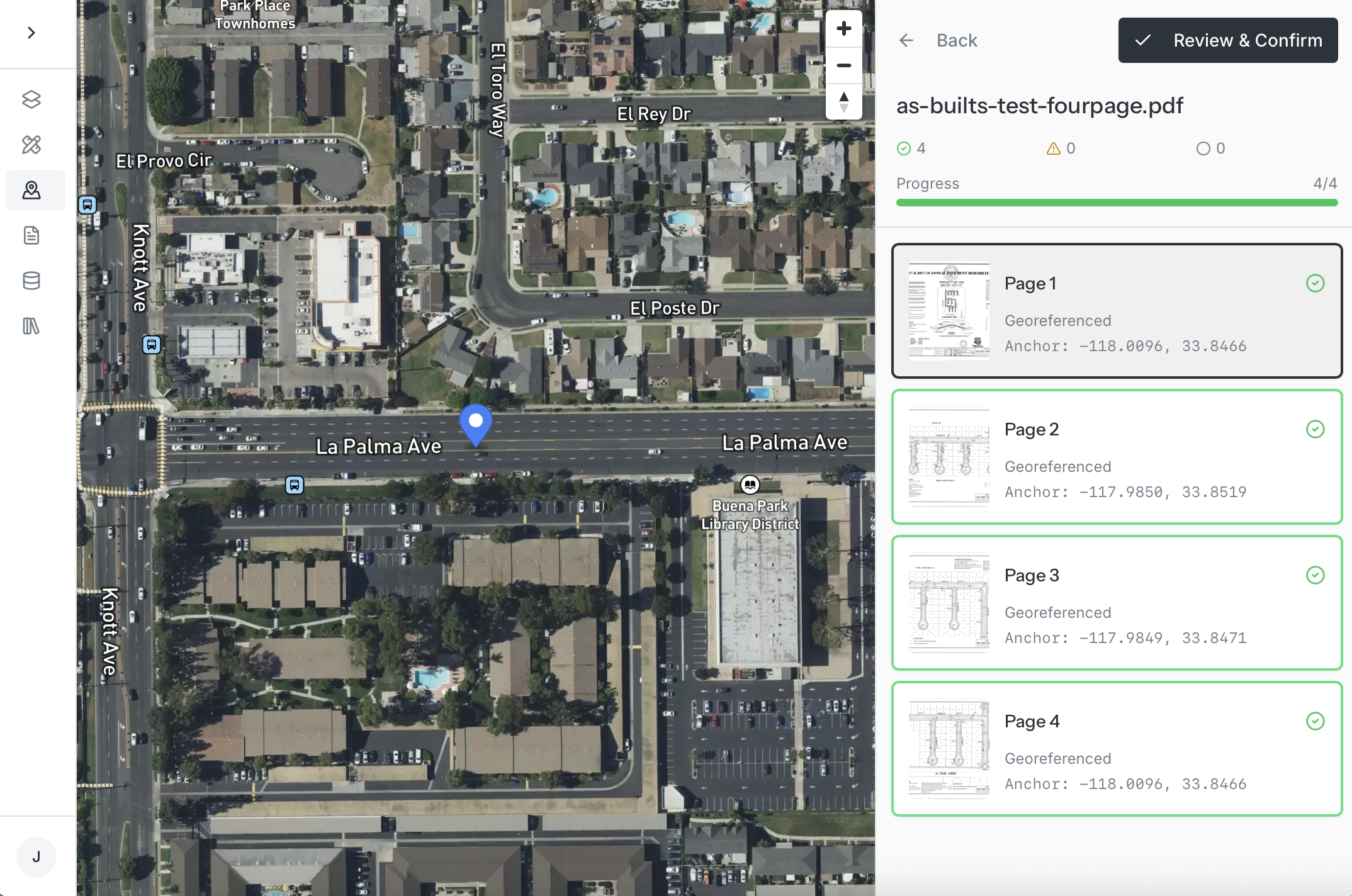Image resolution: width=1352 pixels, height=896 pixels.
Task: Reset the map bearing with the compass control
Action: coord(843,102)
